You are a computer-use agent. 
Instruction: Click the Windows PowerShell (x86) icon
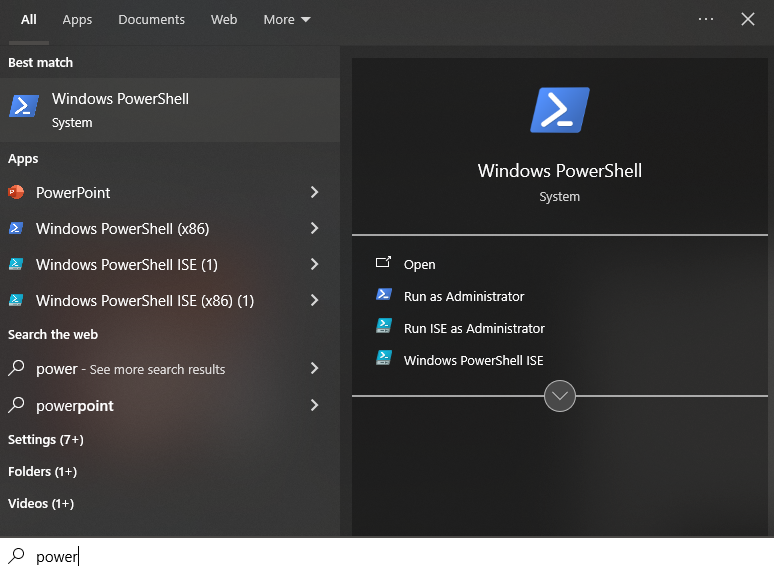click(x=16, y=228)
